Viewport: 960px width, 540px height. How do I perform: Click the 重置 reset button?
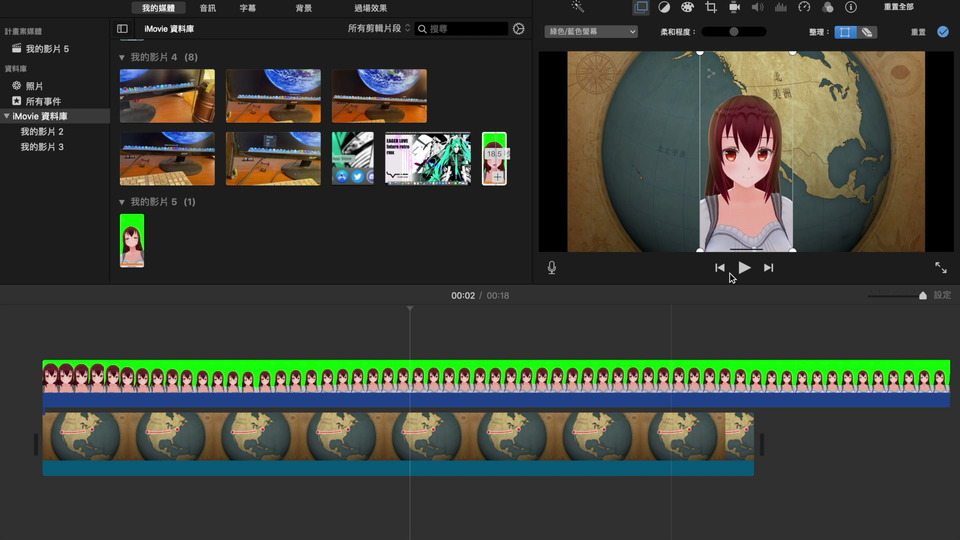tap(918, 32)
